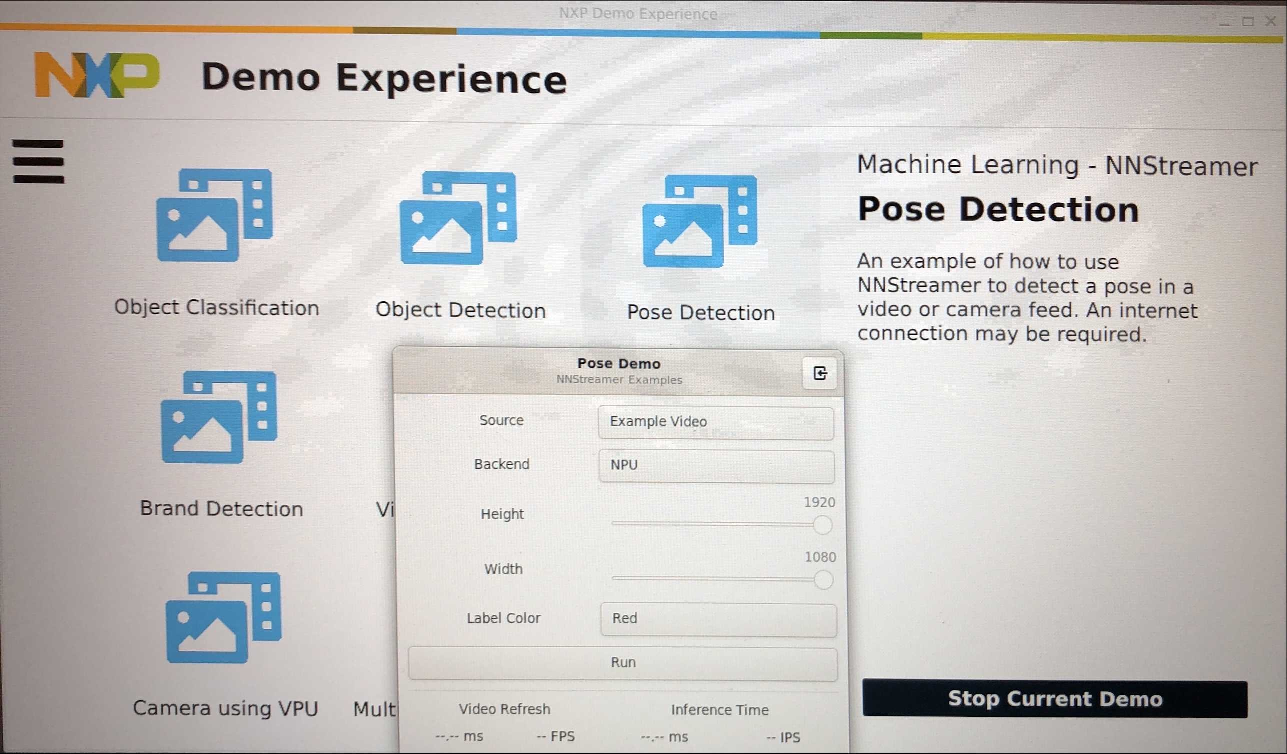
Task: Select the Pose Detection demo icon
Action: [699, 222]
